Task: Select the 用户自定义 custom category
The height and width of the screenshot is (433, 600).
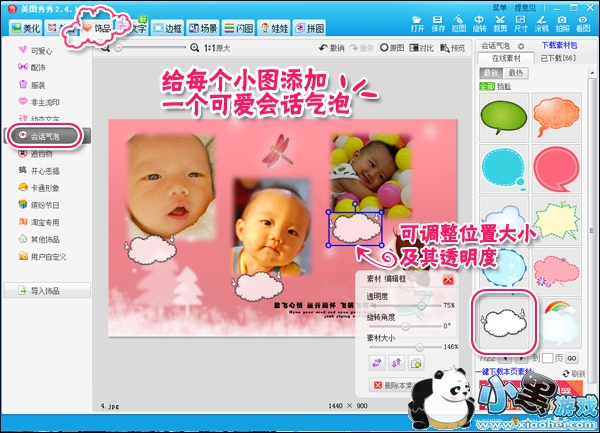Action: click(42, 257)
